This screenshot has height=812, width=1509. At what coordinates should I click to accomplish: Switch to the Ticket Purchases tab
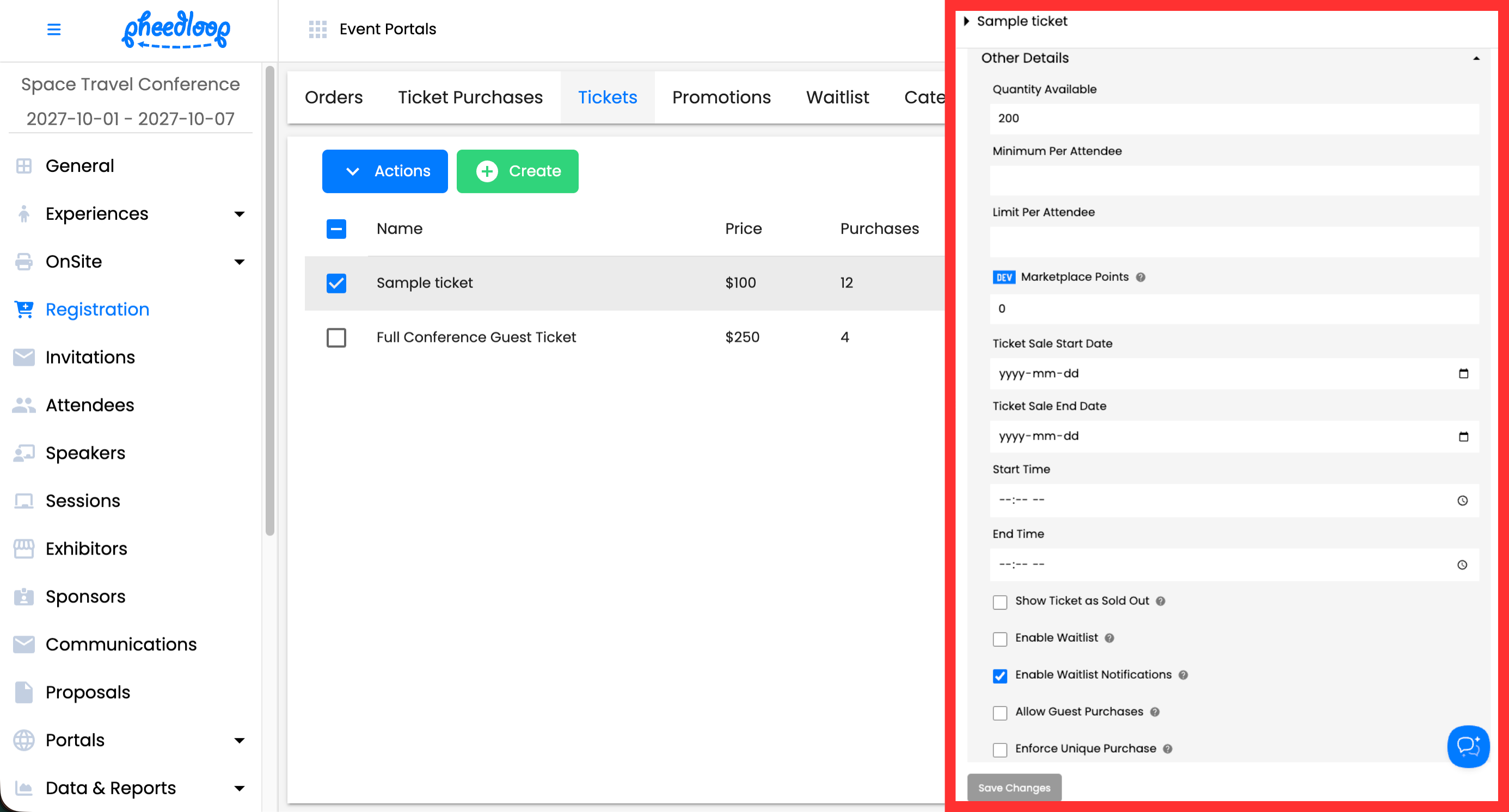point(470,97)
